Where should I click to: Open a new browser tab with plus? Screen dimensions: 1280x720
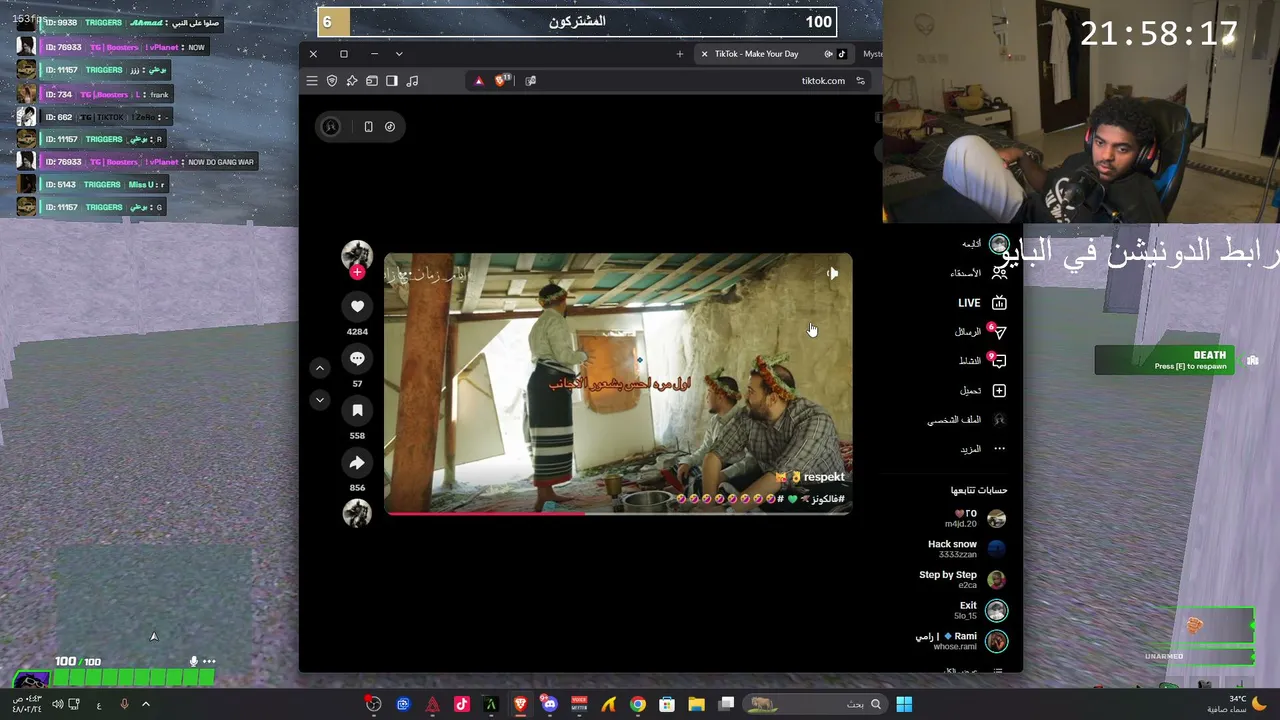pyautogui.click(x=680, y=54)
